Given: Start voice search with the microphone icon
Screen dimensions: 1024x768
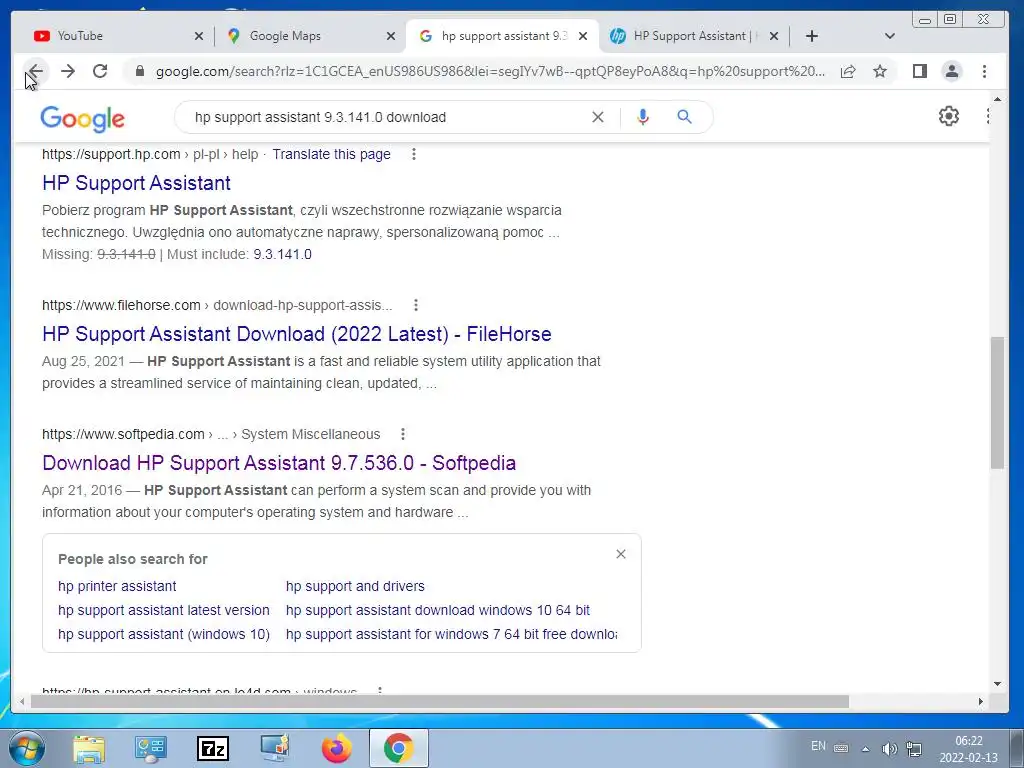Looking at the screenshot, I should 643,117.
